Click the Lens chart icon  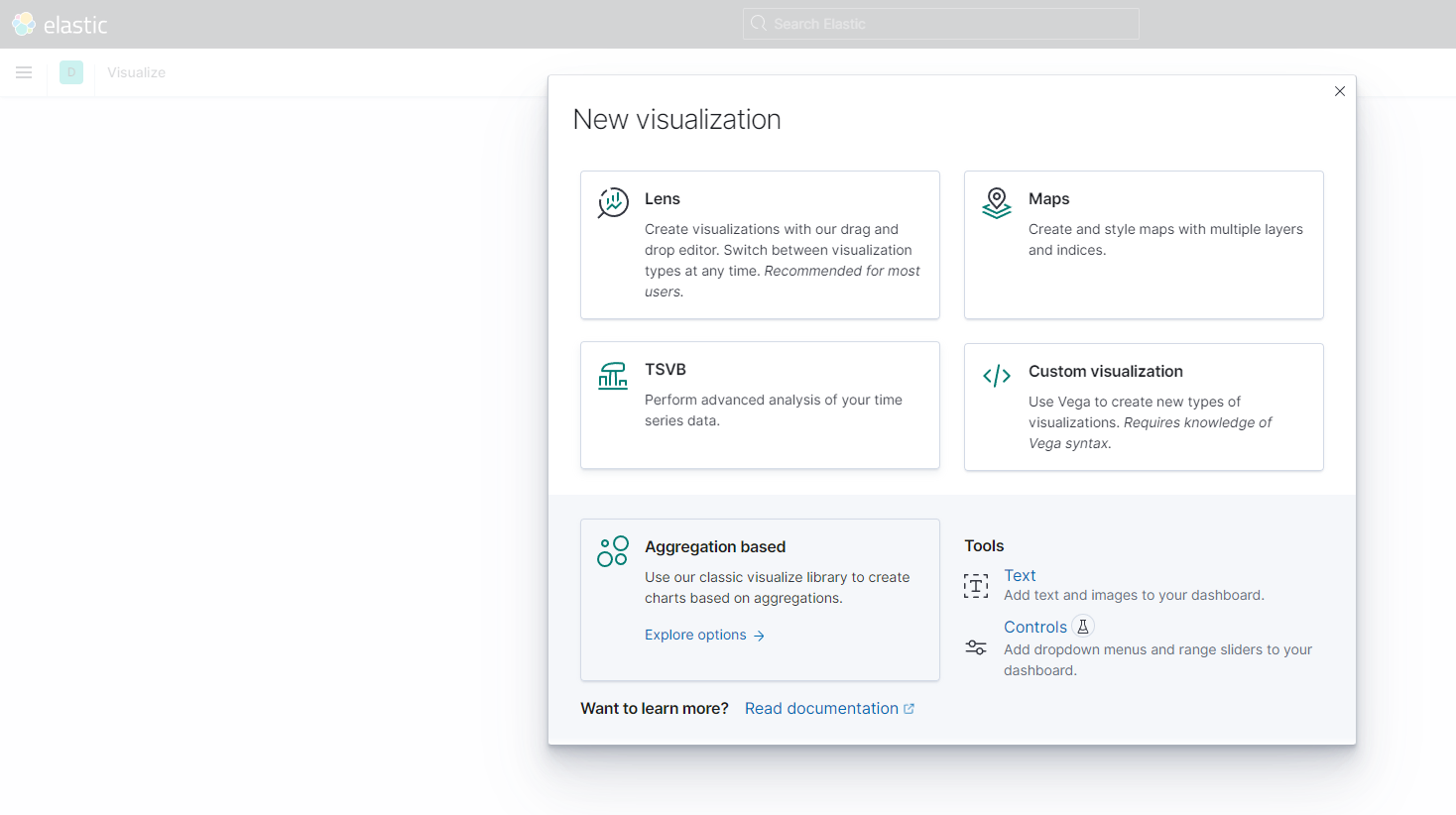613,202
